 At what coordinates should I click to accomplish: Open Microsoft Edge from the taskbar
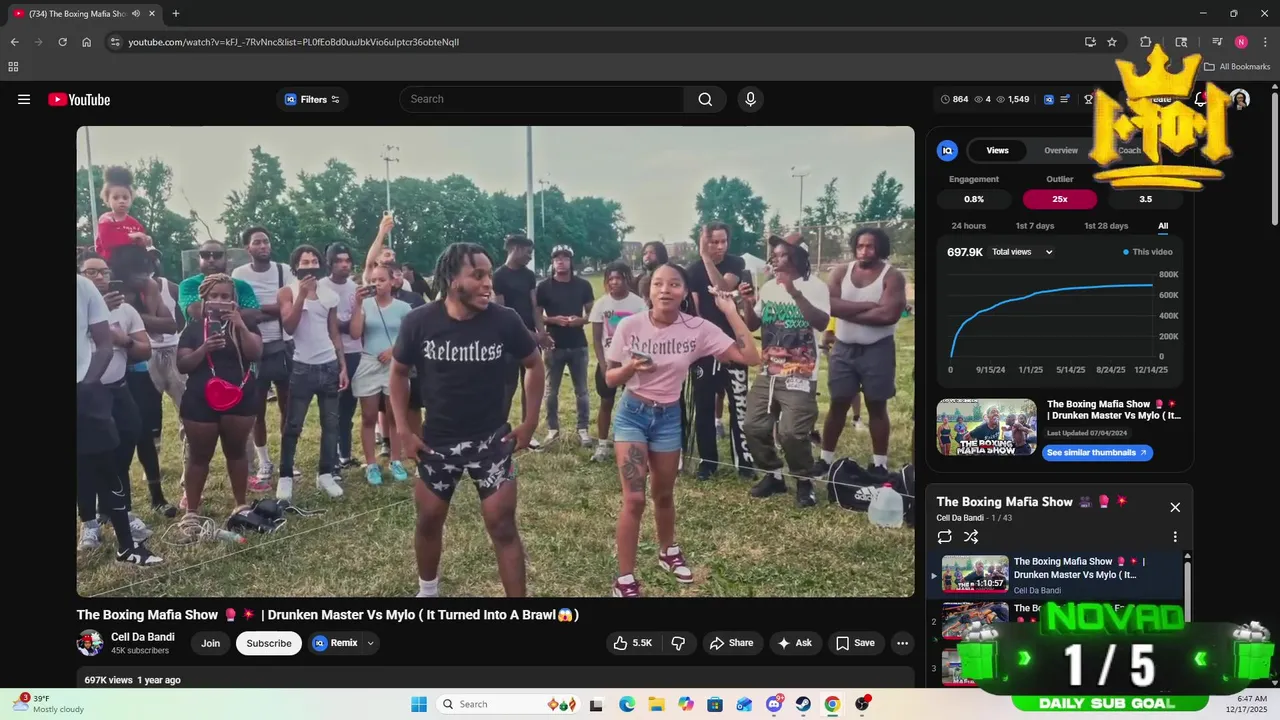click(627, 704)
